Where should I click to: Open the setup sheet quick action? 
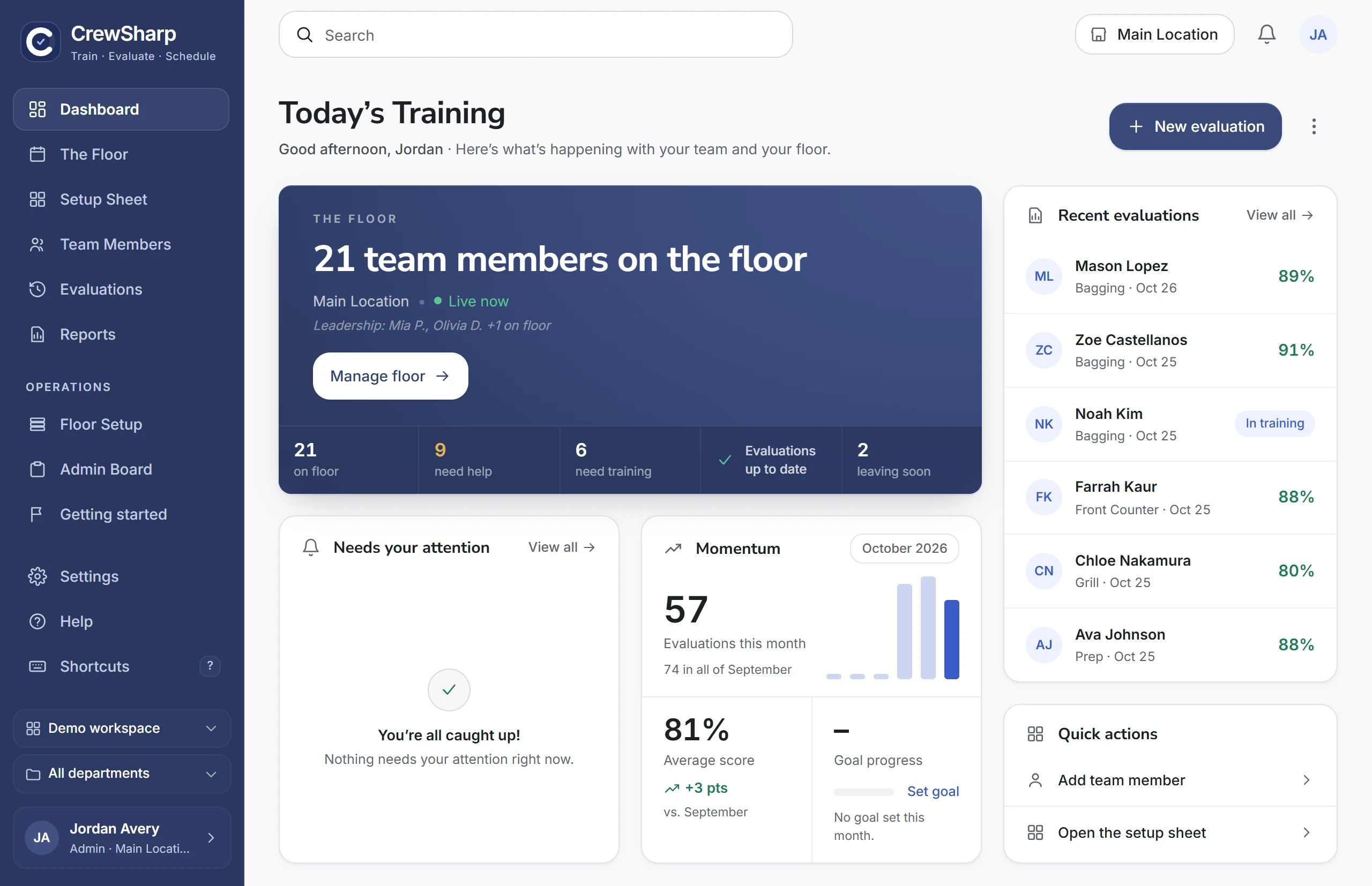(x=1169, y=832)
